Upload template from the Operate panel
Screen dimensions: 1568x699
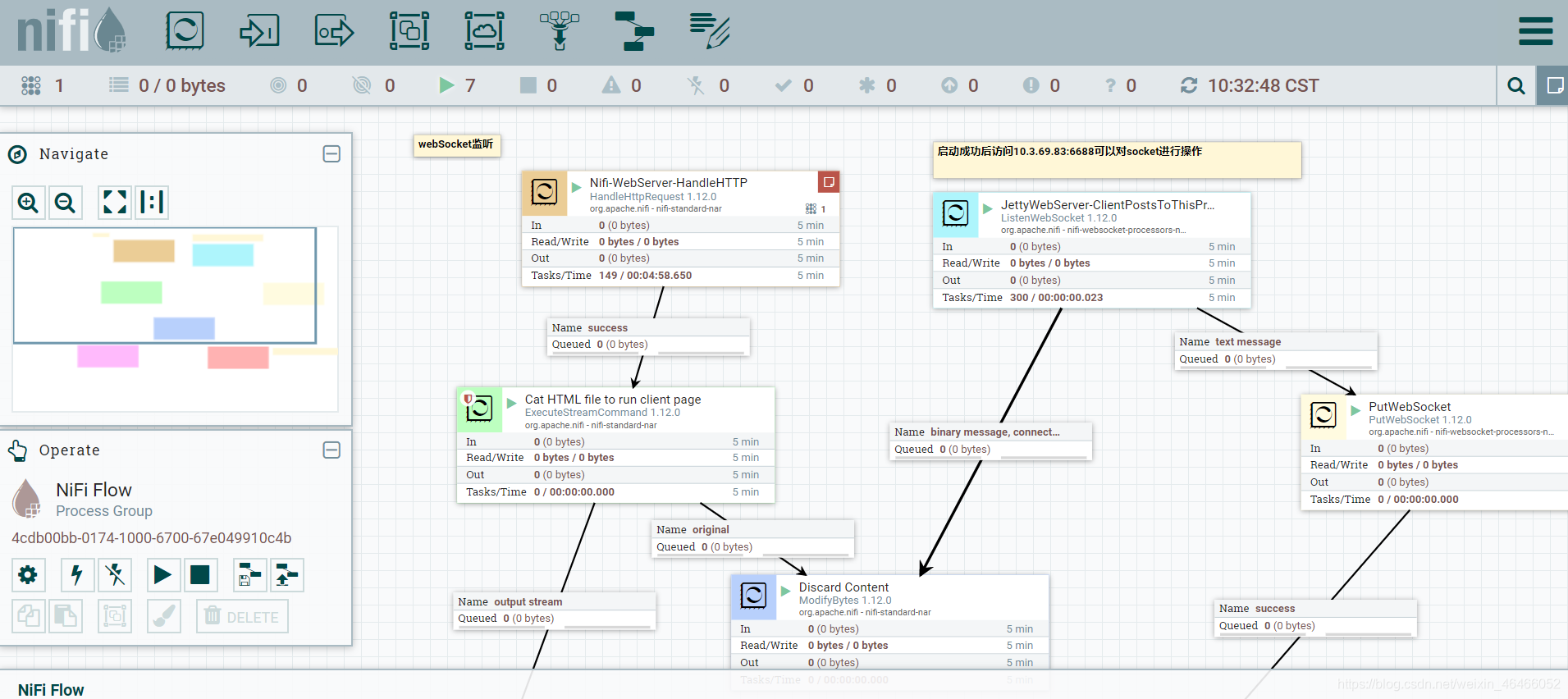point(286,575)
